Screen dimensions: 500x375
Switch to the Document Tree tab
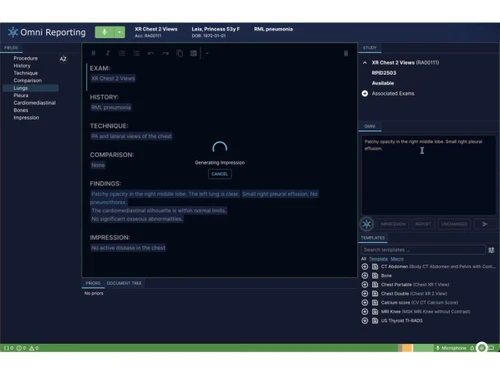[x=124, y=283]
